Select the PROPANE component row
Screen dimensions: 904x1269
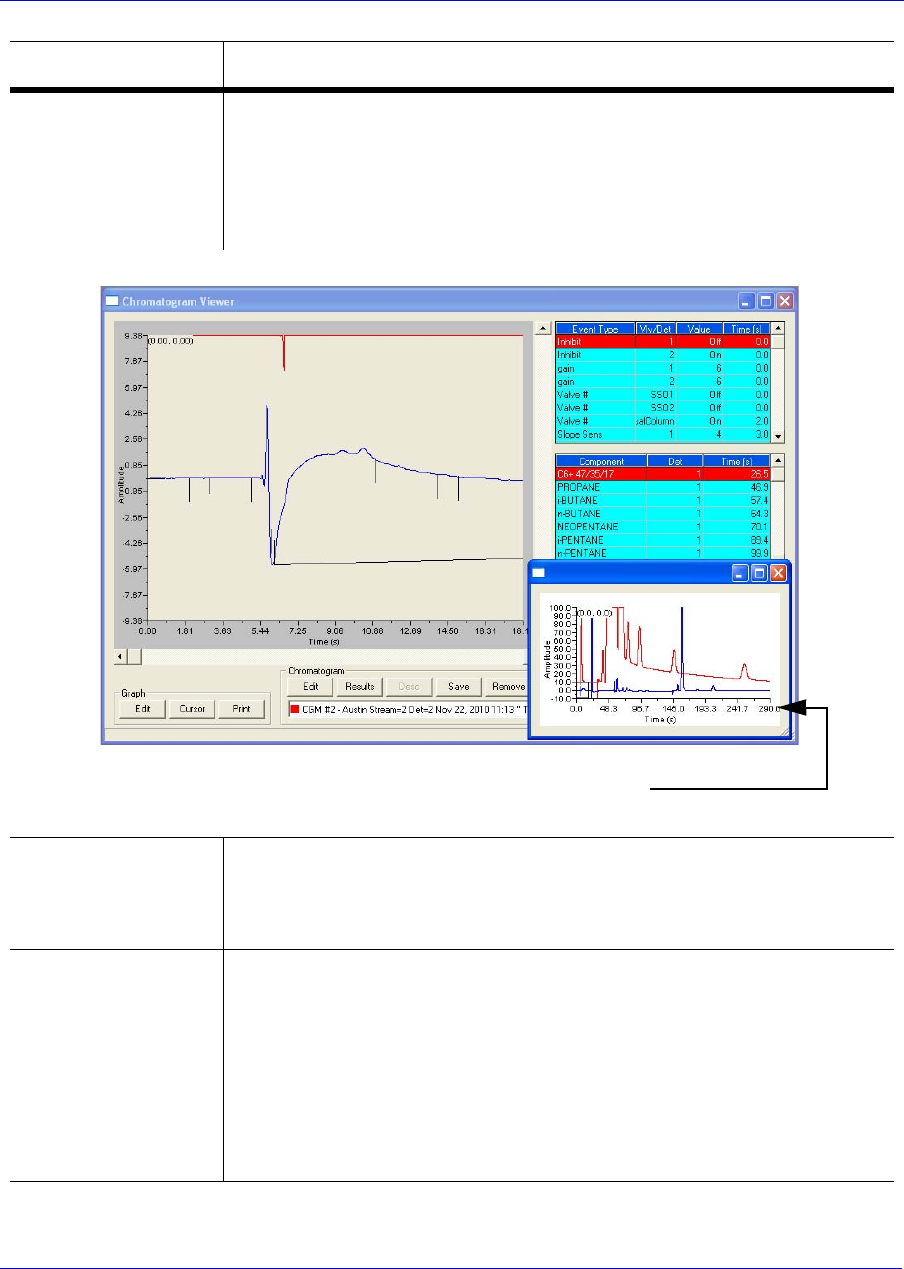(663, 487)
